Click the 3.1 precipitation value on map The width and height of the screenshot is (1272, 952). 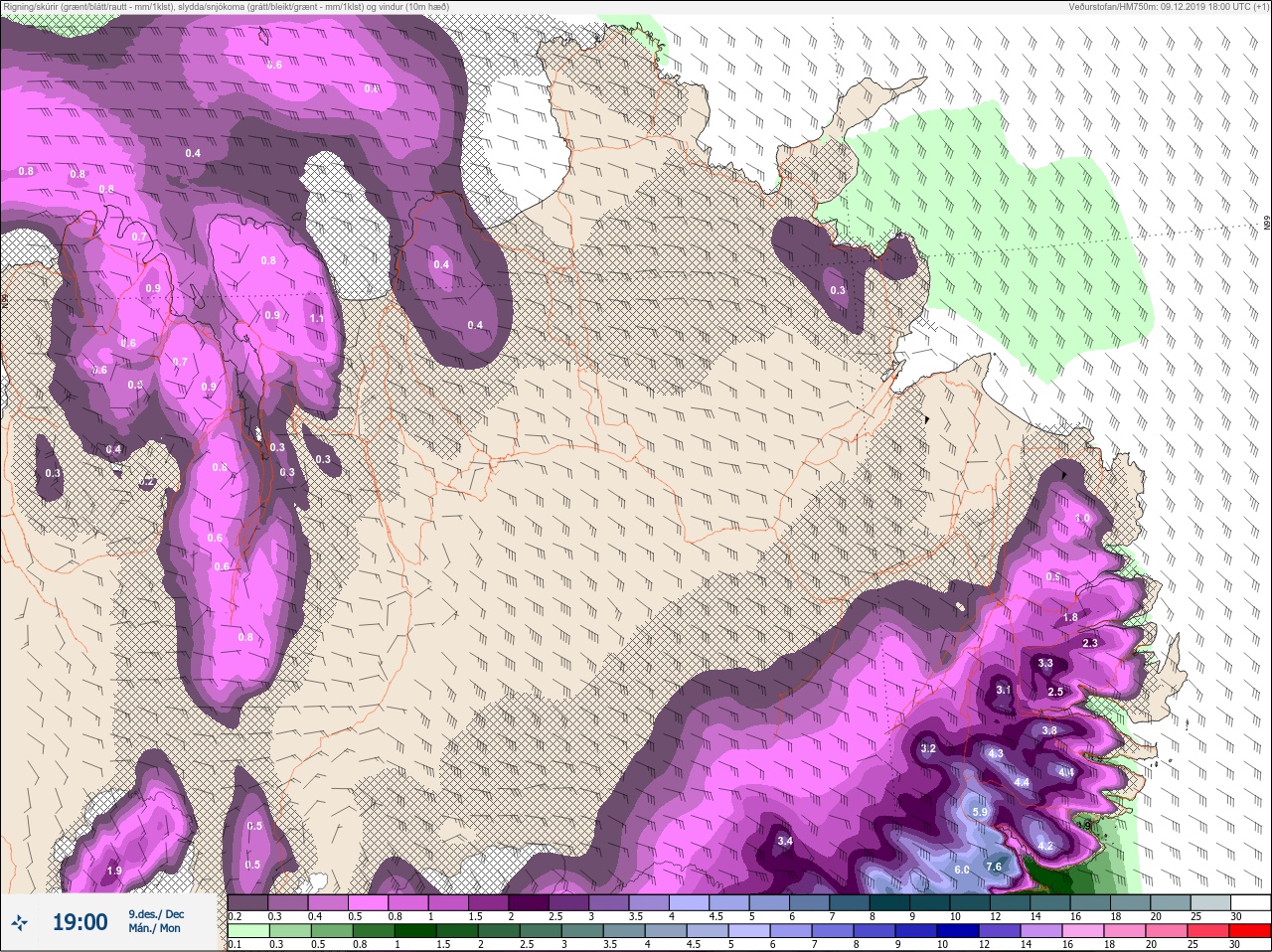coord(1004,690)
